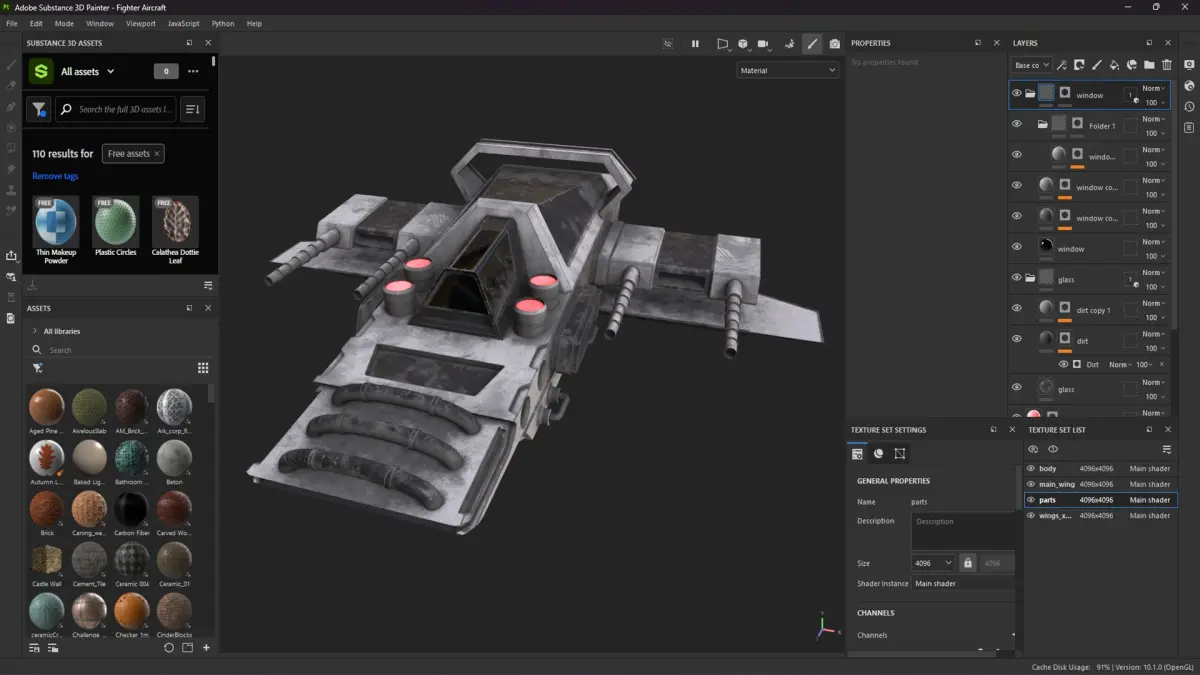1200x675 pixels.
Task: Click the downloads counter button showing 0
Action: point(166,71)
